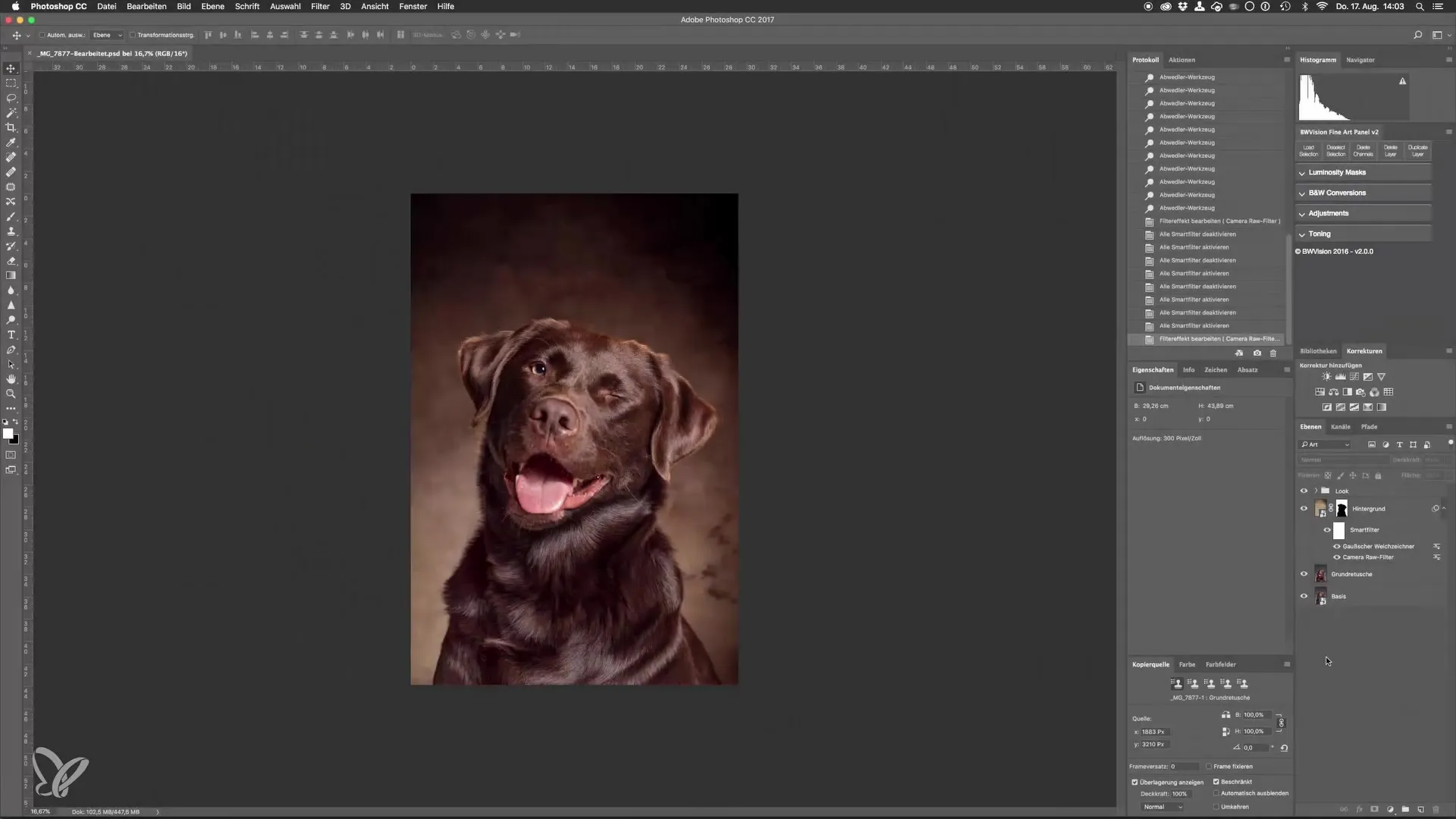Image resolution: width=1456 pixels, height=819 pixels.
Task: Expand the Look layer group
Action: (1316, 491)
